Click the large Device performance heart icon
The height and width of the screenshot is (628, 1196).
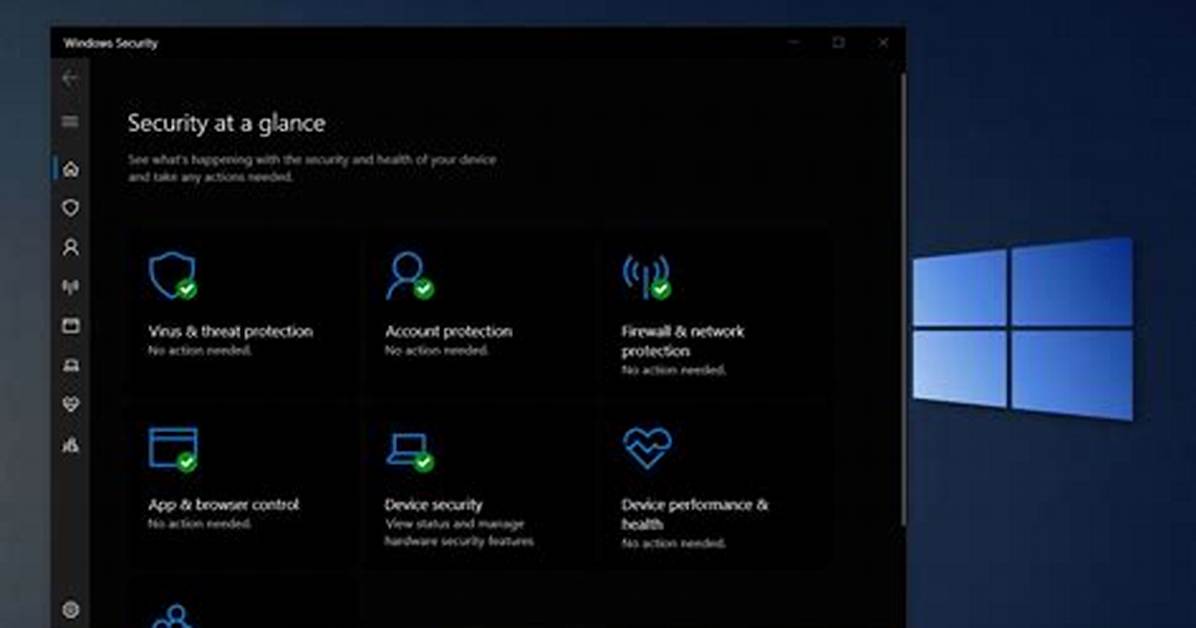pyautogui.click(x=647, y=448)
